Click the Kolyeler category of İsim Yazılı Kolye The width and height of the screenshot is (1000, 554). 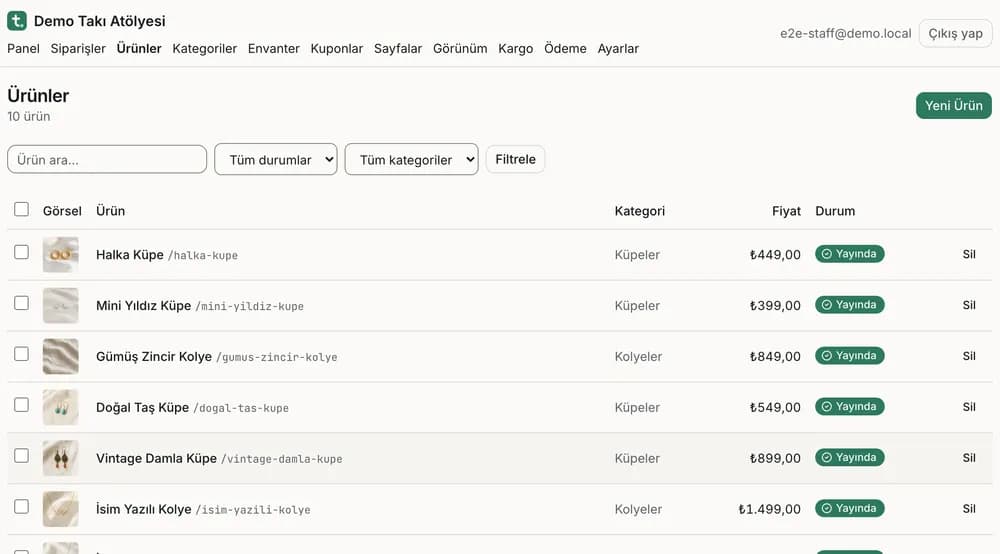[x=638, y=509]
